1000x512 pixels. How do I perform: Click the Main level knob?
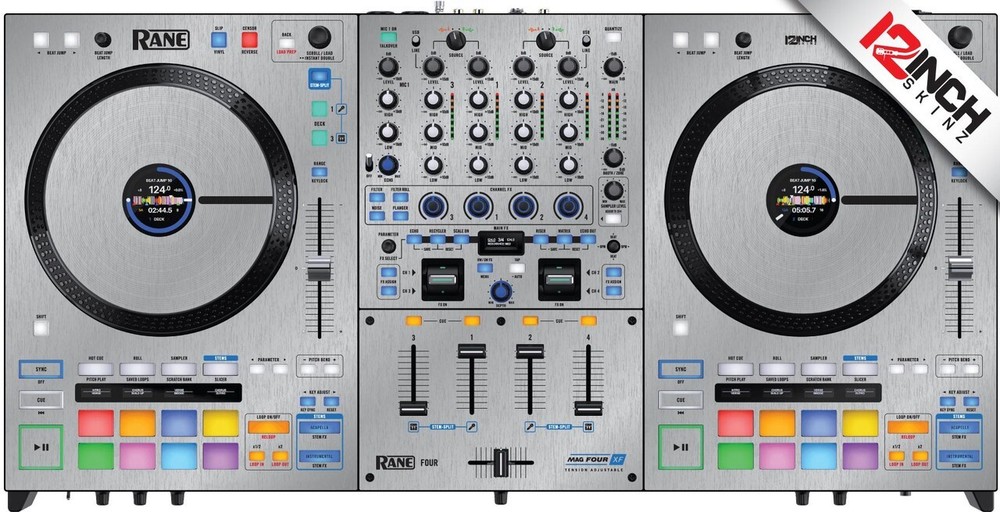[x=613, y=66]
